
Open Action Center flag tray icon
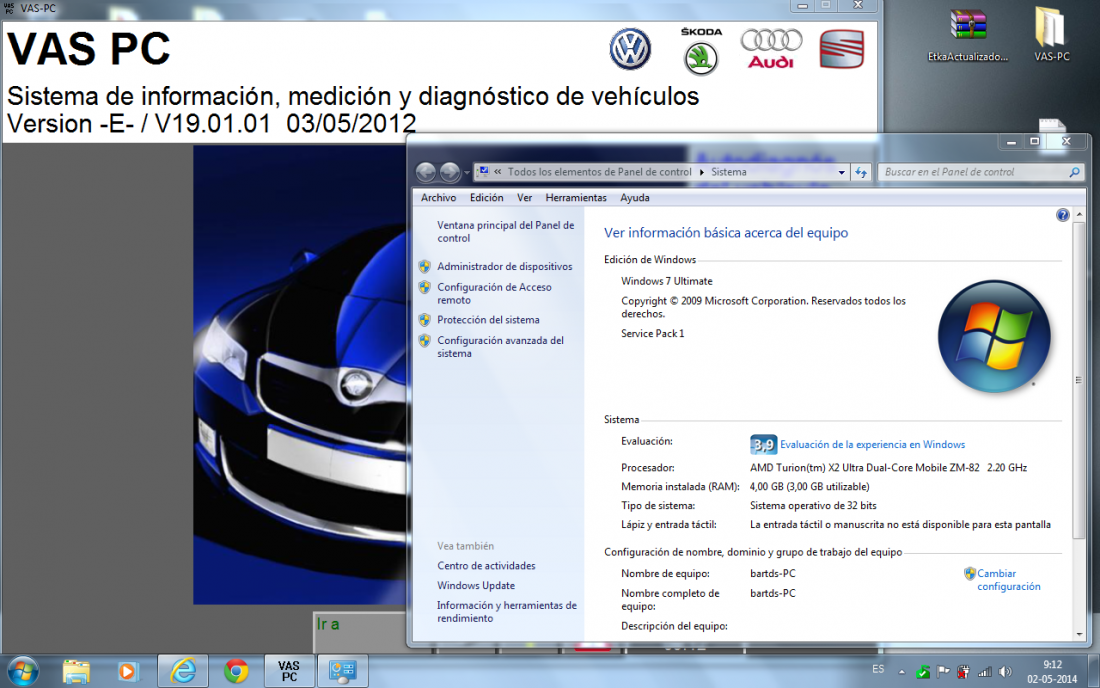tap(944, 672)
